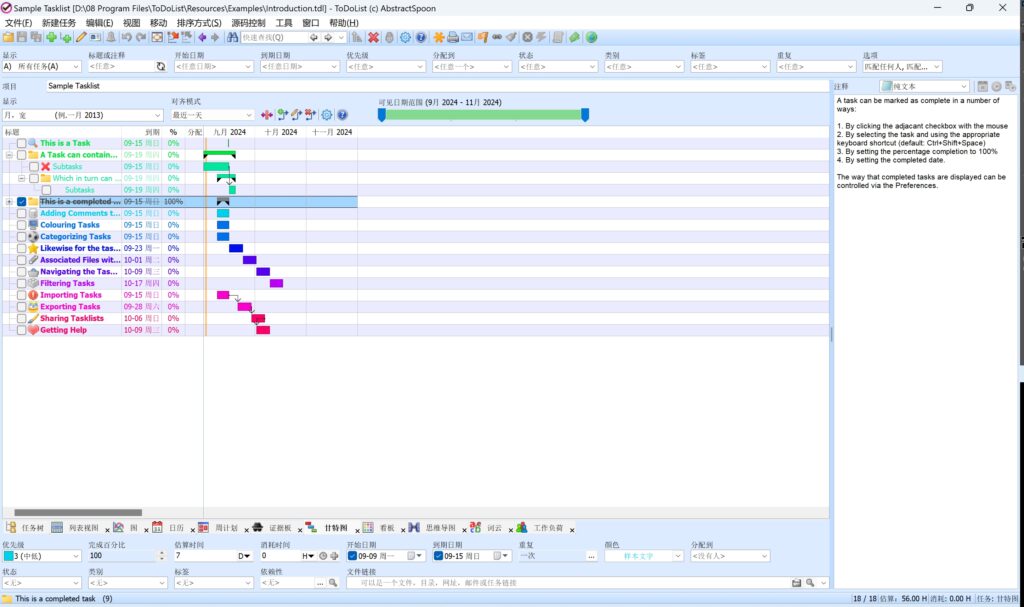Click the dependency ellipsis button
1024x607 pixels.
click(x=320, y=583)
